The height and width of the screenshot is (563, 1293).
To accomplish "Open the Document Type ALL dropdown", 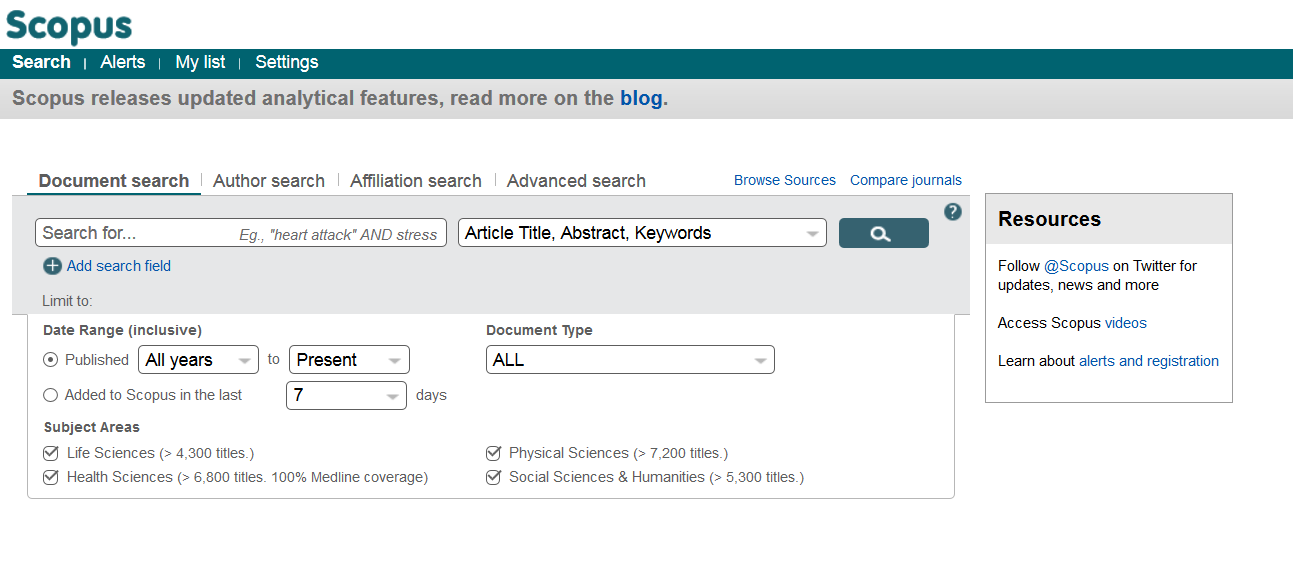I will pos(630,360).
